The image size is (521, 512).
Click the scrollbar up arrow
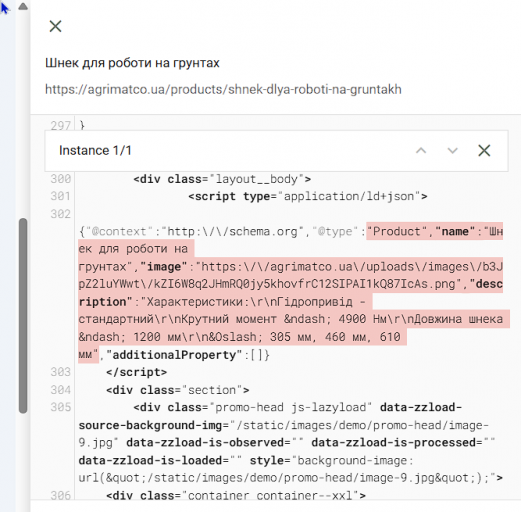click(23, 6)
